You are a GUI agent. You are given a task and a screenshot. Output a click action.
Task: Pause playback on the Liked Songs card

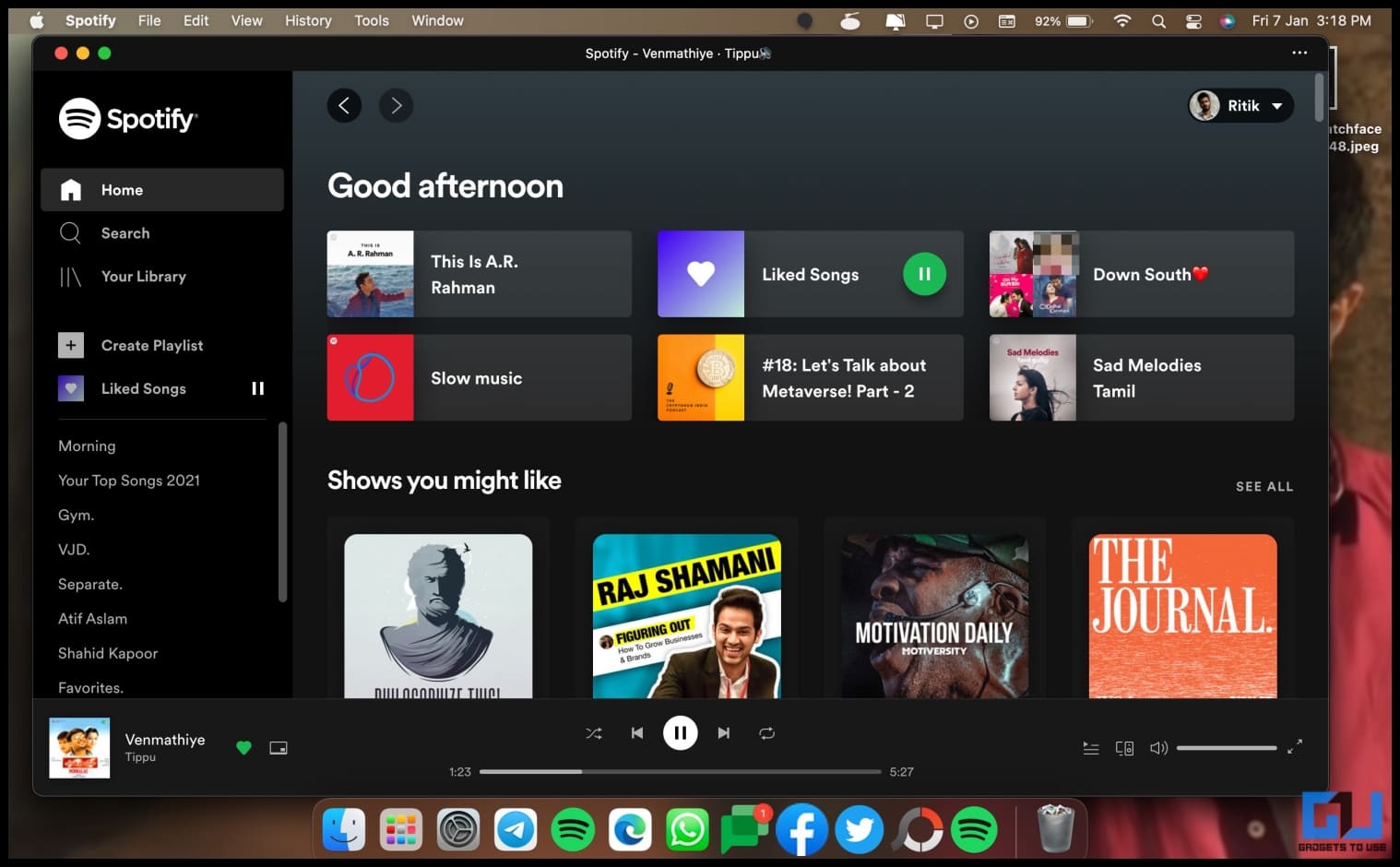point(924,274)
